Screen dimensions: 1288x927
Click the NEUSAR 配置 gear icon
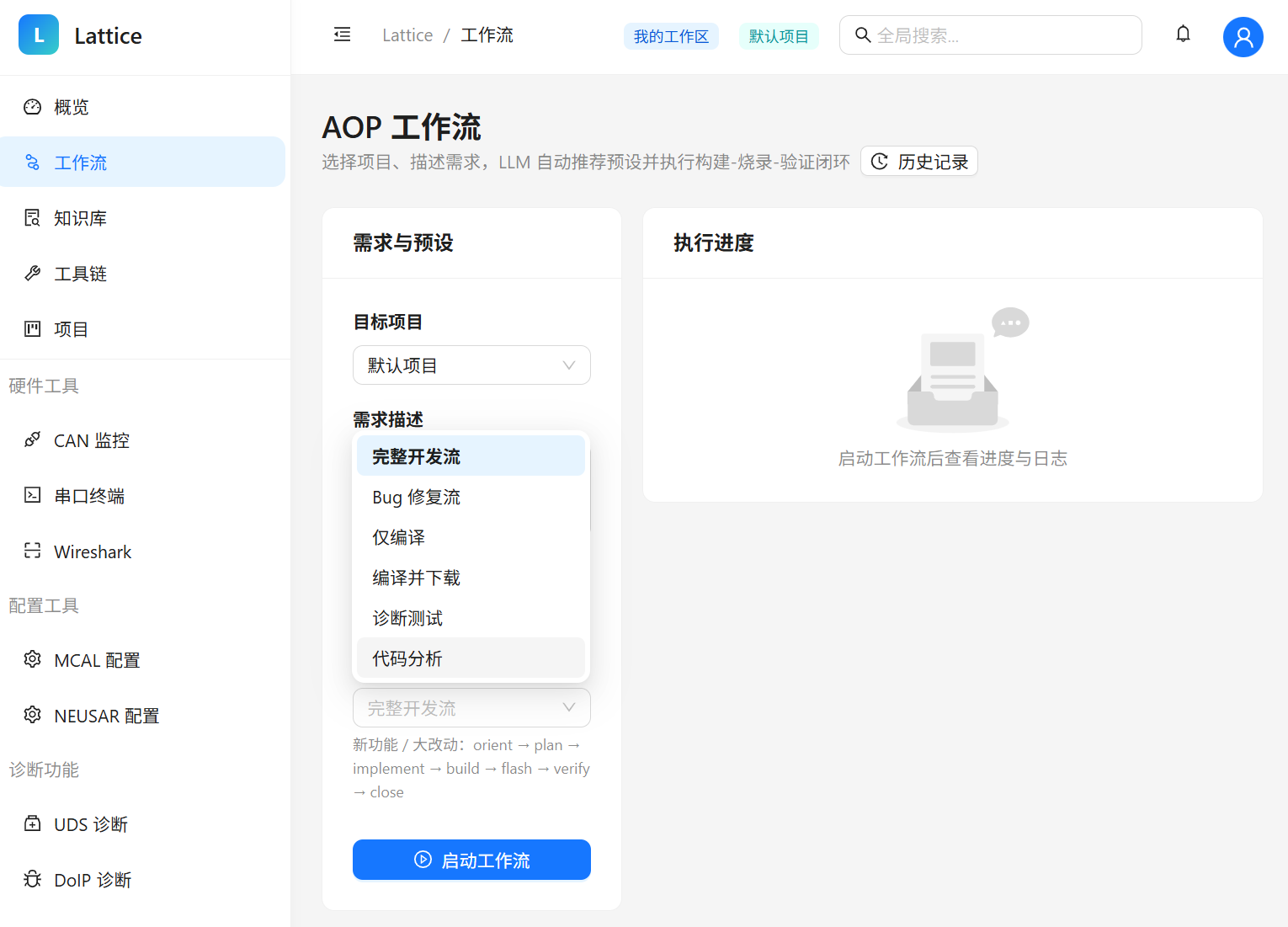33,715
